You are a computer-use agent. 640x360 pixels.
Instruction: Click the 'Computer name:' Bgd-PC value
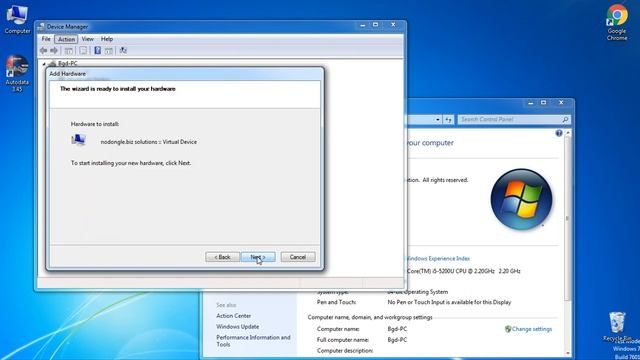(397, 329)
